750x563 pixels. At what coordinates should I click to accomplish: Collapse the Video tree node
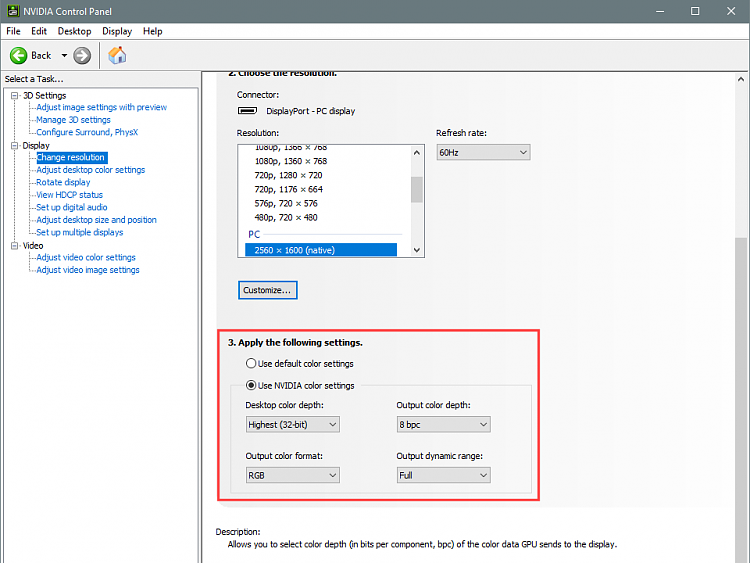tap(14, 245)
